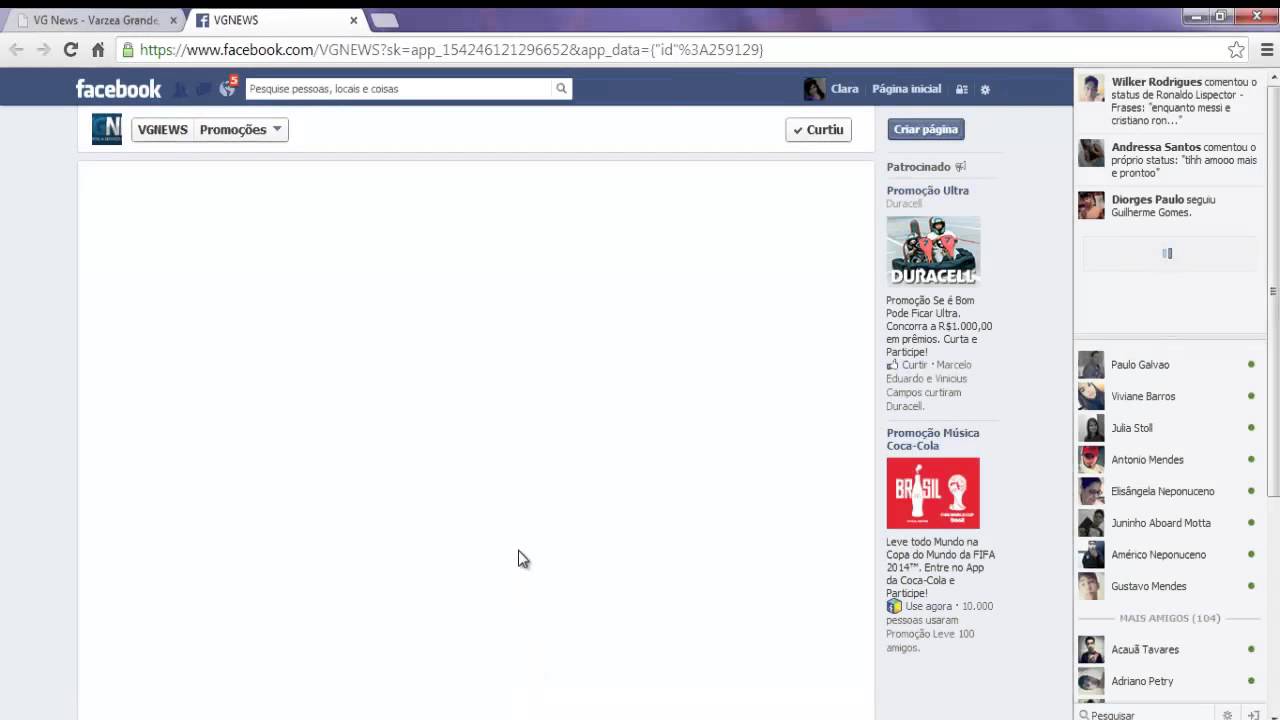Click Clara's profile picture in the header
1280x720 pixels.
pyautogui.click(x=814, y=89)
